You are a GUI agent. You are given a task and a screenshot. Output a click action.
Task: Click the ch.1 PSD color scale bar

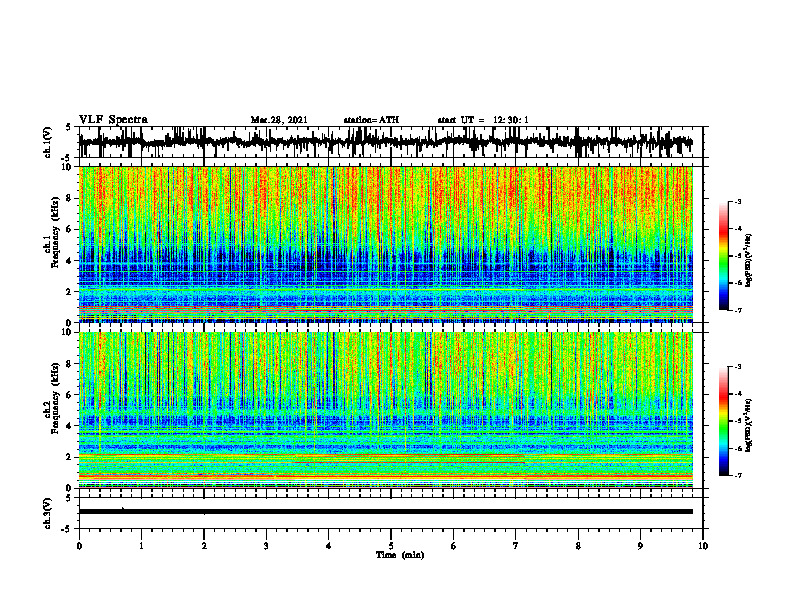724,256
